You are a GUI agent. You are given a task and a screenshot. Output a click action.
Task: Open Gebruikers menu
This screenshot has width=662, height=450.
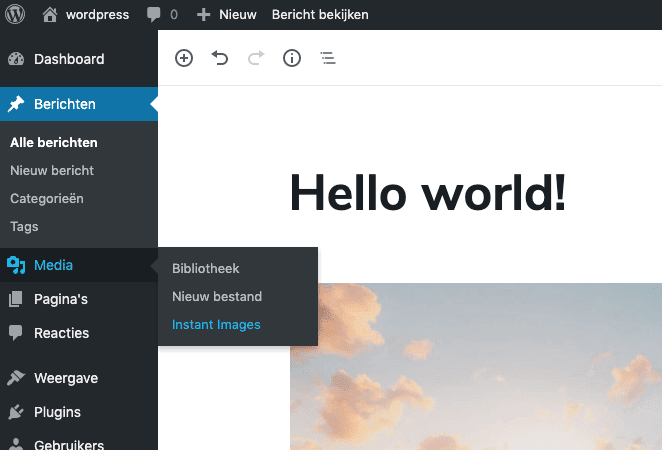[x=79, y=441]
